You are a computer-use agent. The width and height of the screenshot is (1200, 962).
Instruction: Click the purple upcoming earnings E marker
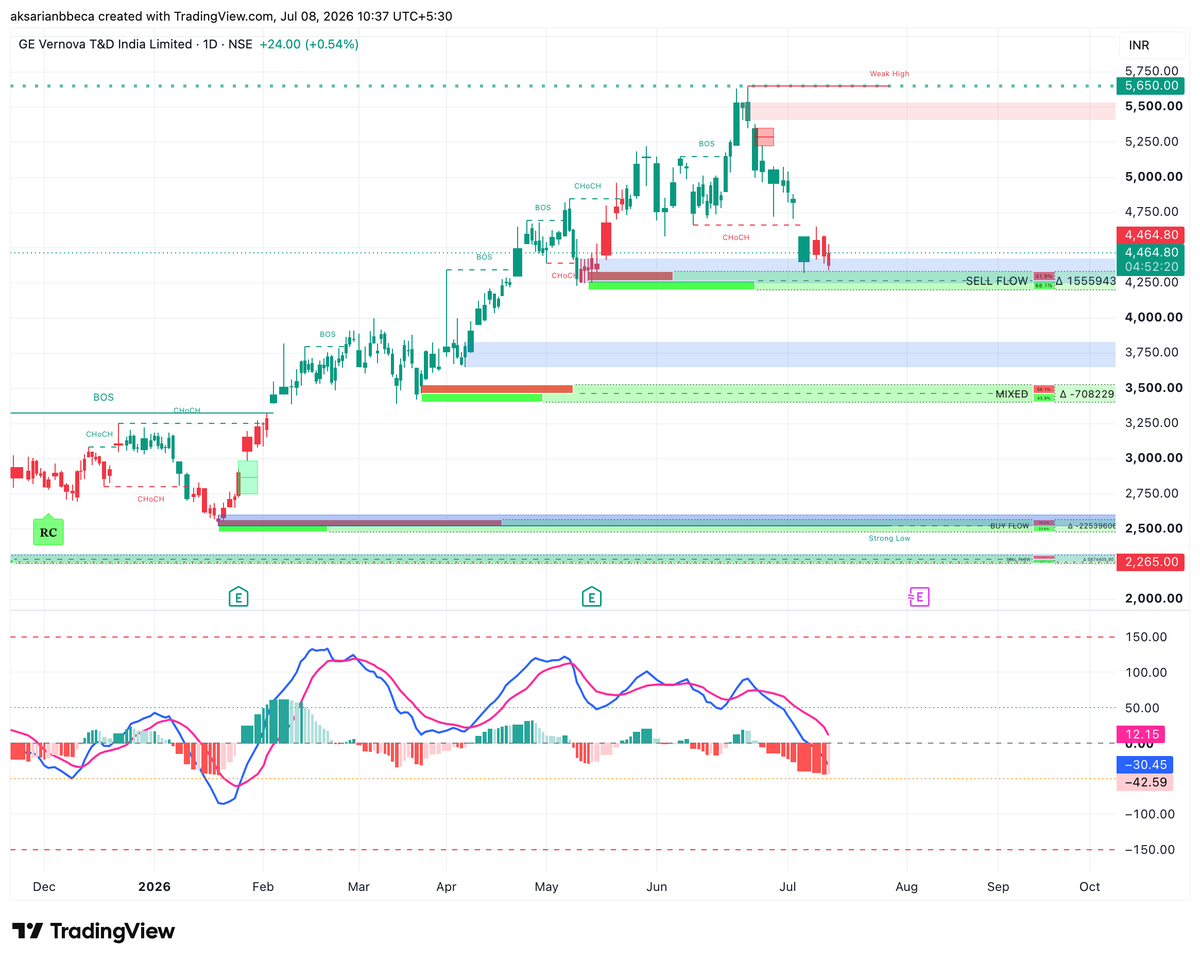(x=919, y=597)
